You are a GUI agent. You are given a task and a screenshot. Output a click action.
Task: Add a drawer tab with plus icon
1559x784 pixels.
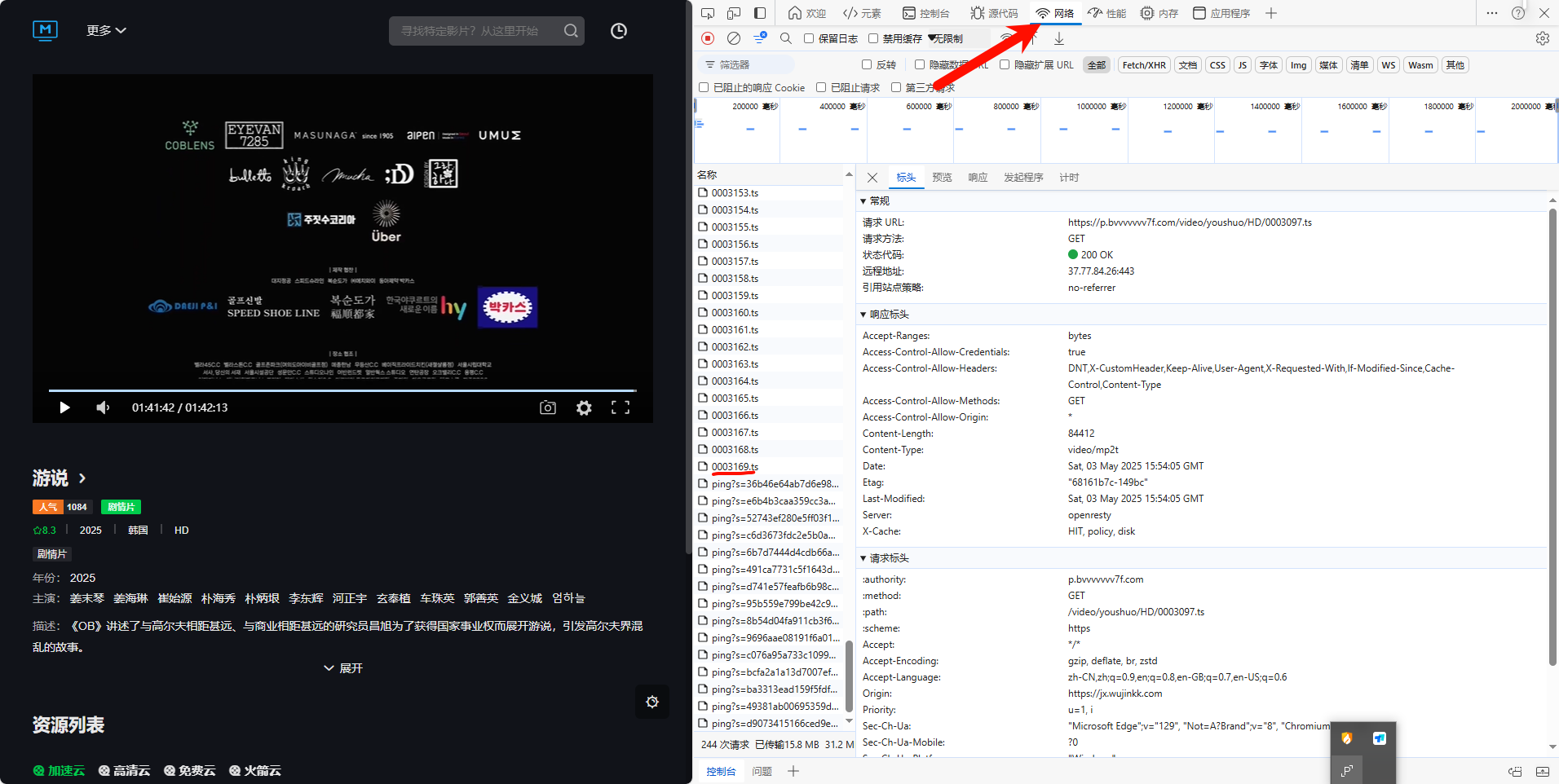793,771
